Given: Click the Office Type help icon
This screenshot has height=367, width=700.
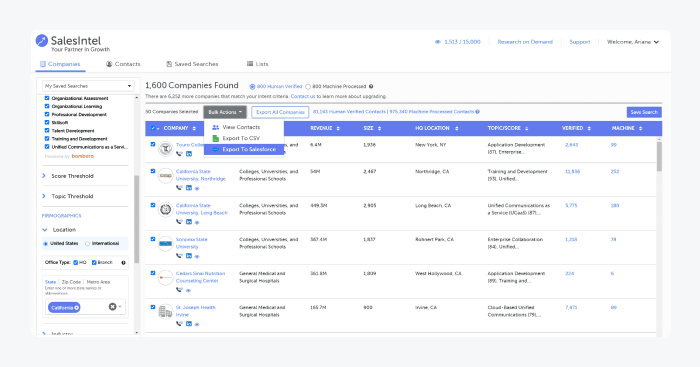Looking at the screenshot, I should pyautogui.click(x=123, y=263).
